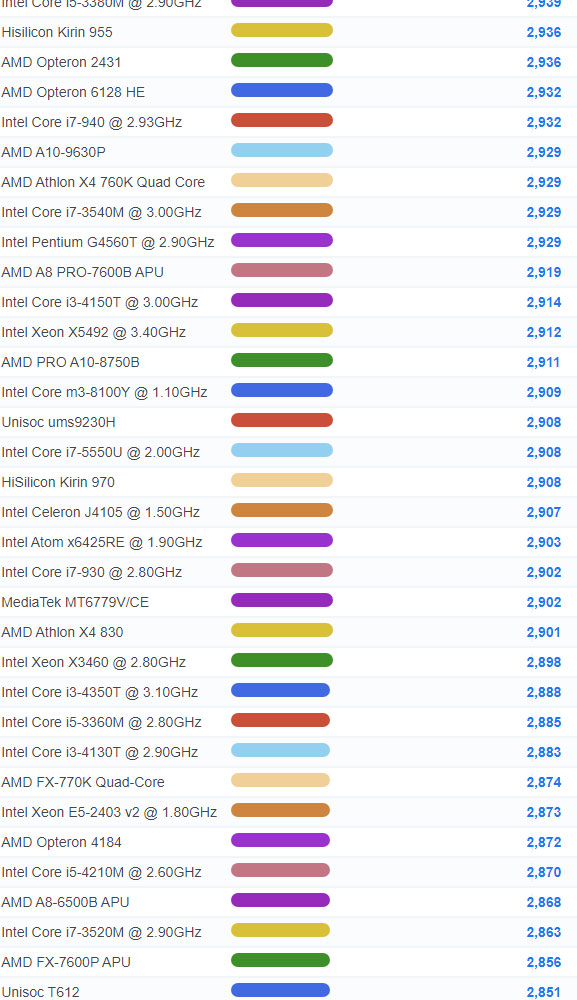Open Intel Core i7-5550U @ 2.00GHz
This screenshot has width=577, height=1000.
101,452
